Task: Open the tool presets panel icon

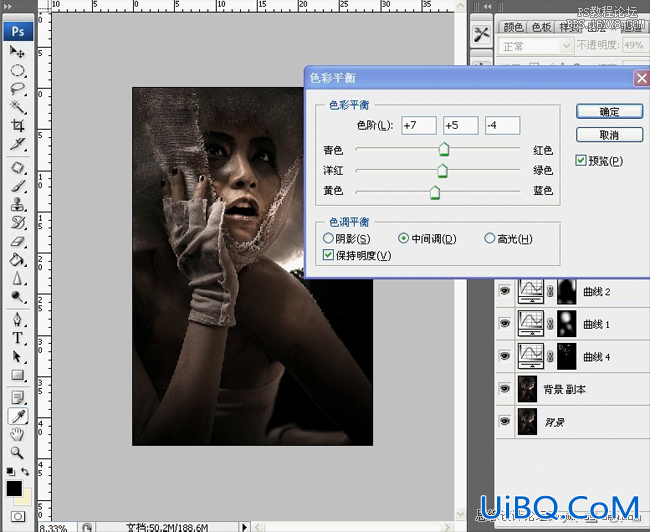Action: pyautogui.click(x=481, y=34)
